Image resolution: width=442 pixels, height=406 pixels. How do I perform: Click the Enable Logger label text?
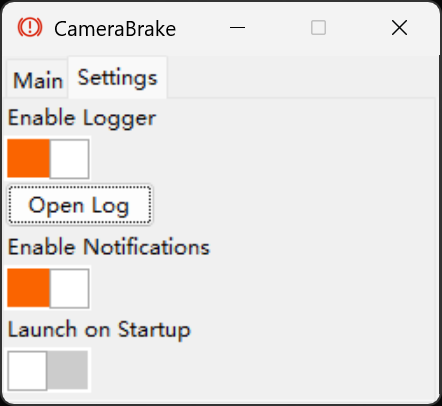click(82, 118)
